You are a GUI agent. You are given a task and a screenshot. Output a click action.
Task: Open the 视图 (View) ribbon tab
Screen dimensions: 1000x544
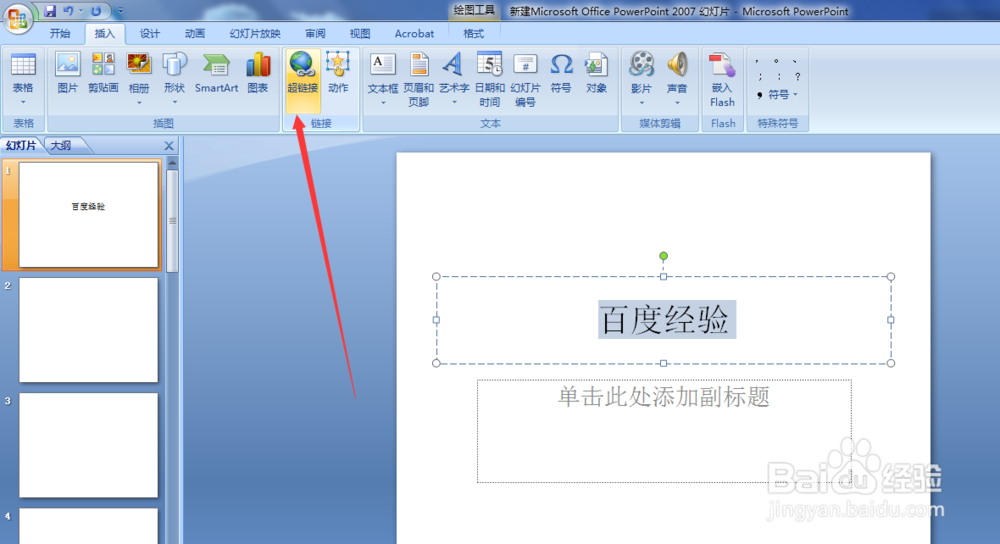click(360, 34)
